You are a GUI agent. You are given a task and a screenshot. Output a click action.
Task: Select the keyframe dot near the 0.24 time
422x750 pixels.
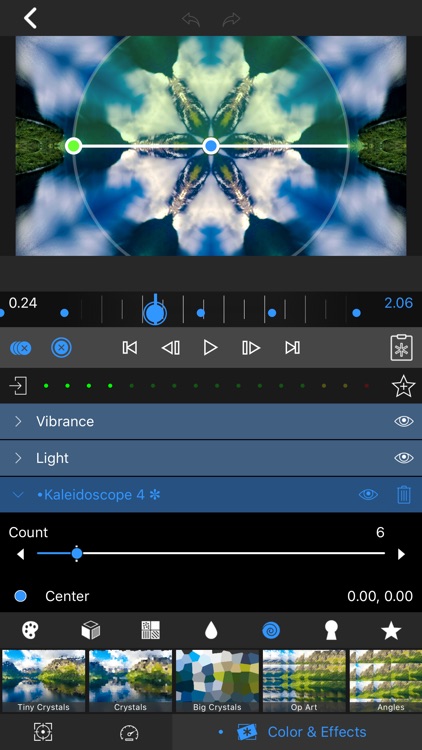coord(65,313)
